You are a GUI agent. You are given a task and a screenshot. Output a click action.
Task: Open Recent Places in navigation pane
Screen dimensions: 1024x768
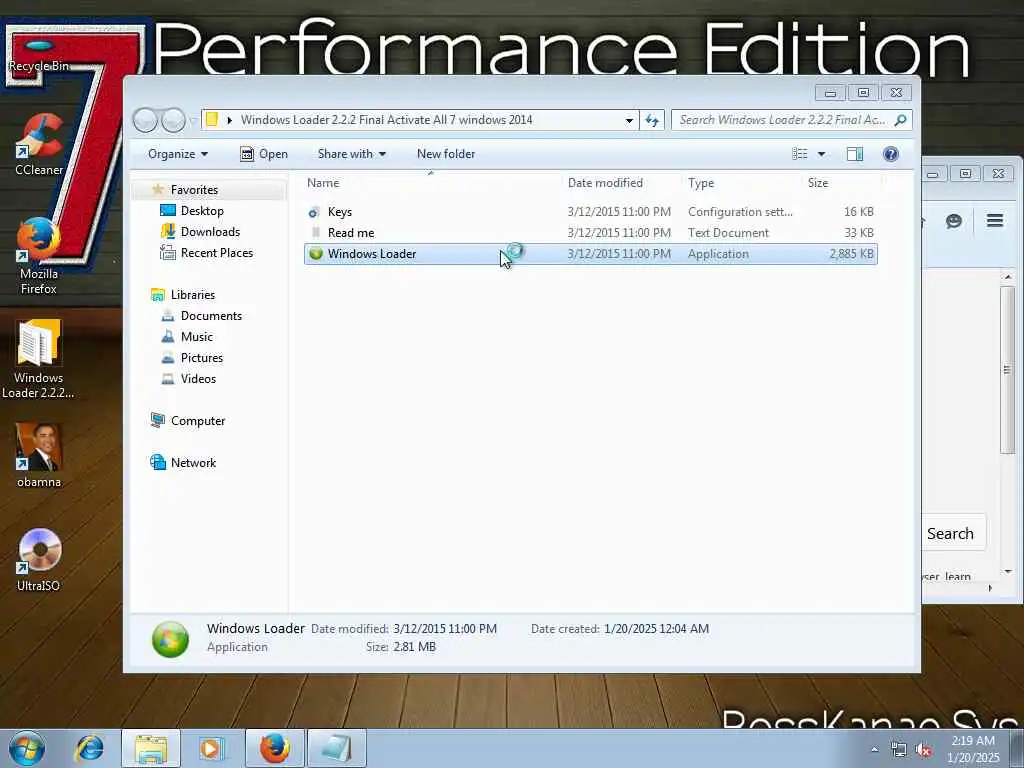click(x=217, y=253)
